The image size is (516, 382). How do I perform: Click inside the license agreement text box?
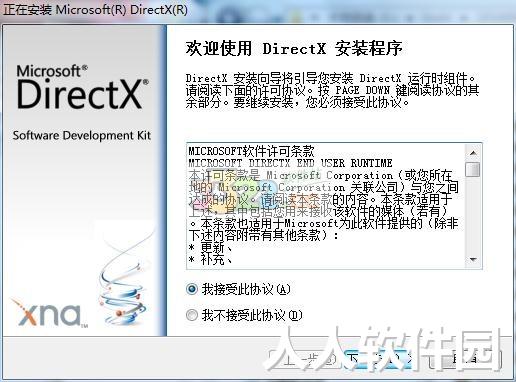pyautogui.click(x=327, y=206)
